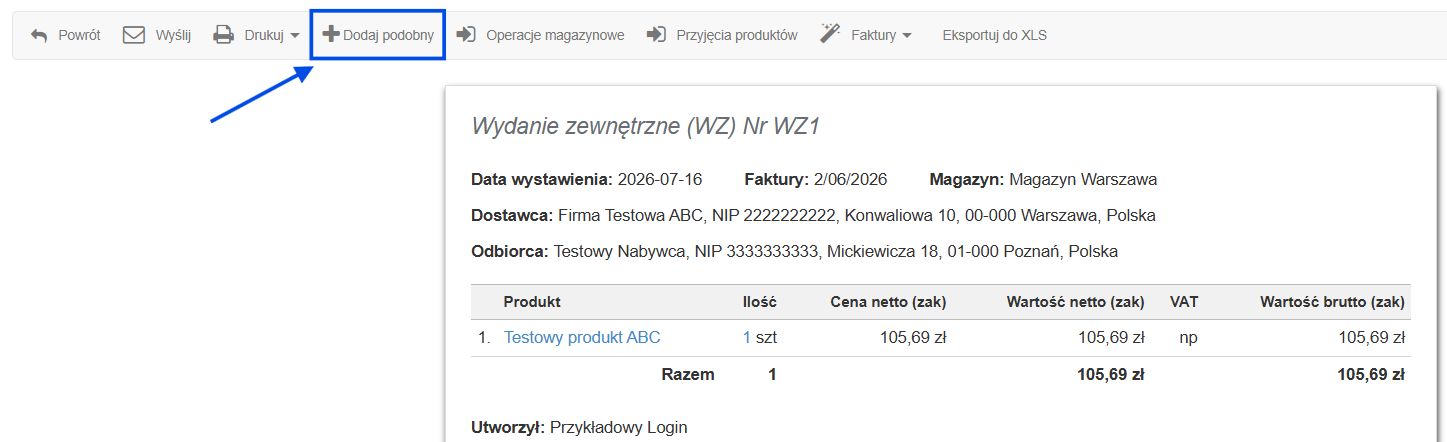Click the sign-in arrow icon of Przyjęcia produktów
This screenshot has height=442, width=1447.
click(x=656, y=35)
